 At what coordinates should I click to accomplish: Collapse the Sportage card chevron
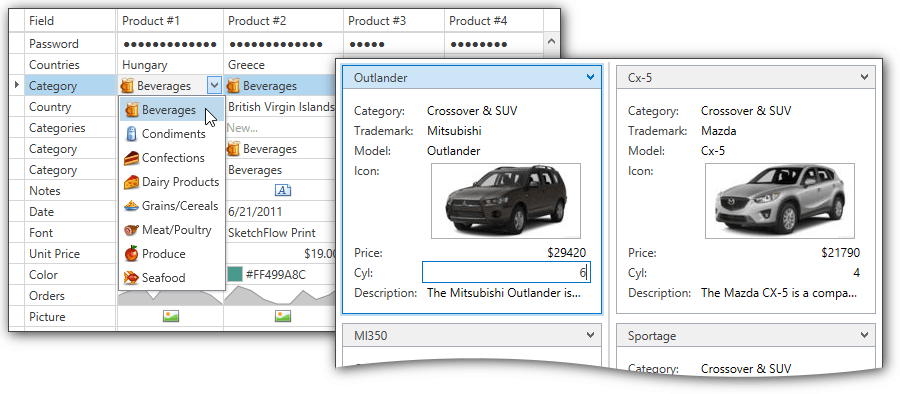(x=864, y=335)
